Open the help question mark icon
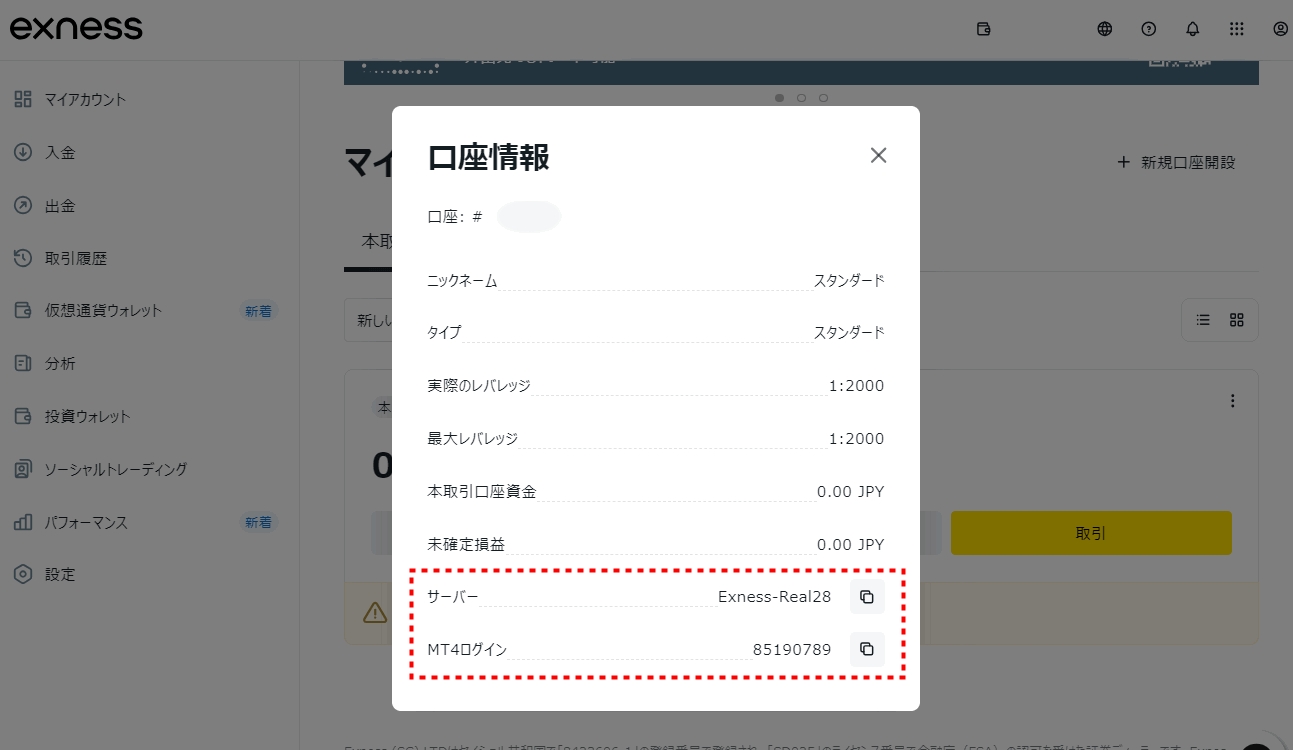Screen dimensions: 1293x750 [x=1149, y=29]
